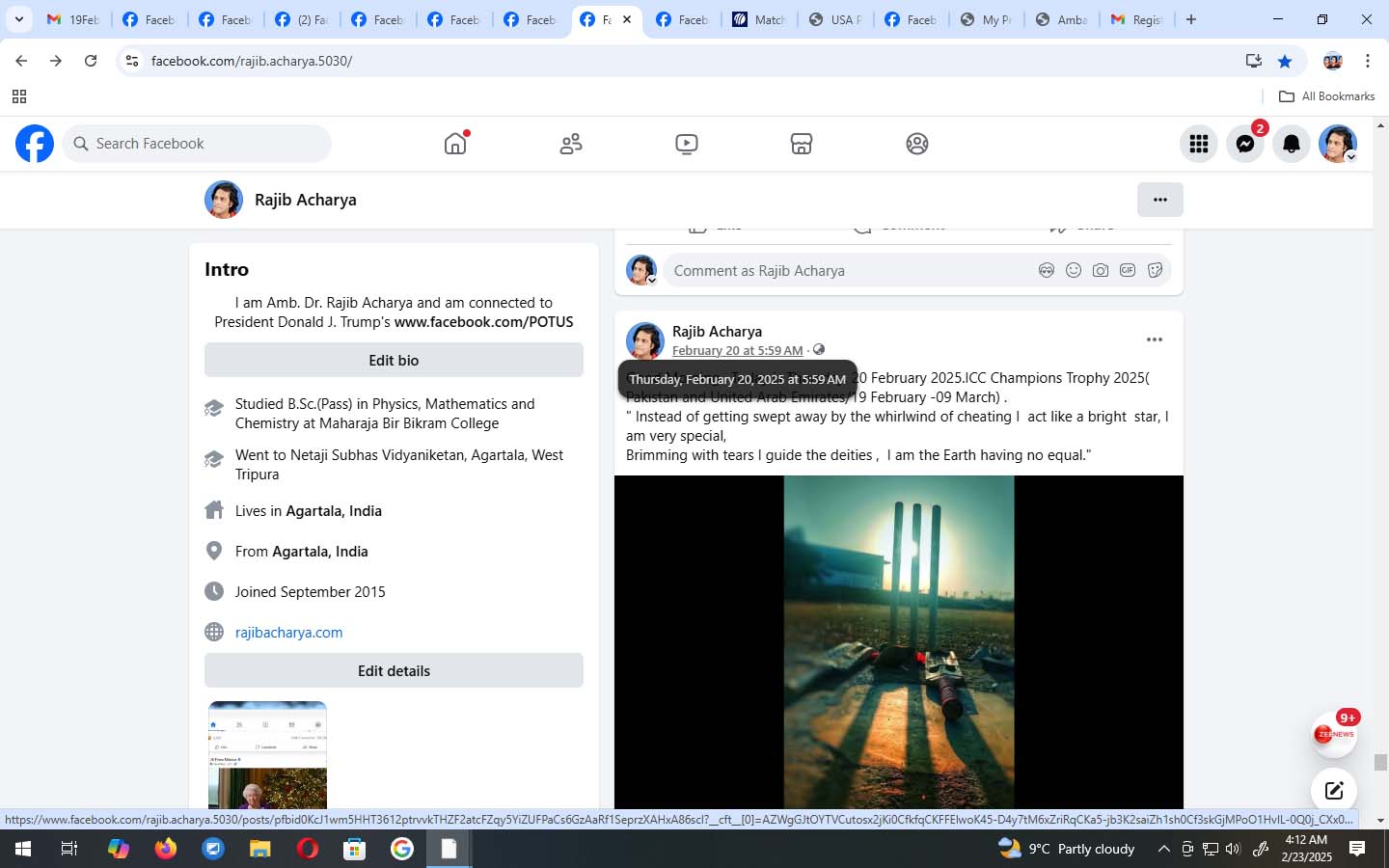Image resolution: width=1389 pixels, height=868 pixels.
Task: Switch to the 19Feb Gmail tab
Action: click(73, 19)
